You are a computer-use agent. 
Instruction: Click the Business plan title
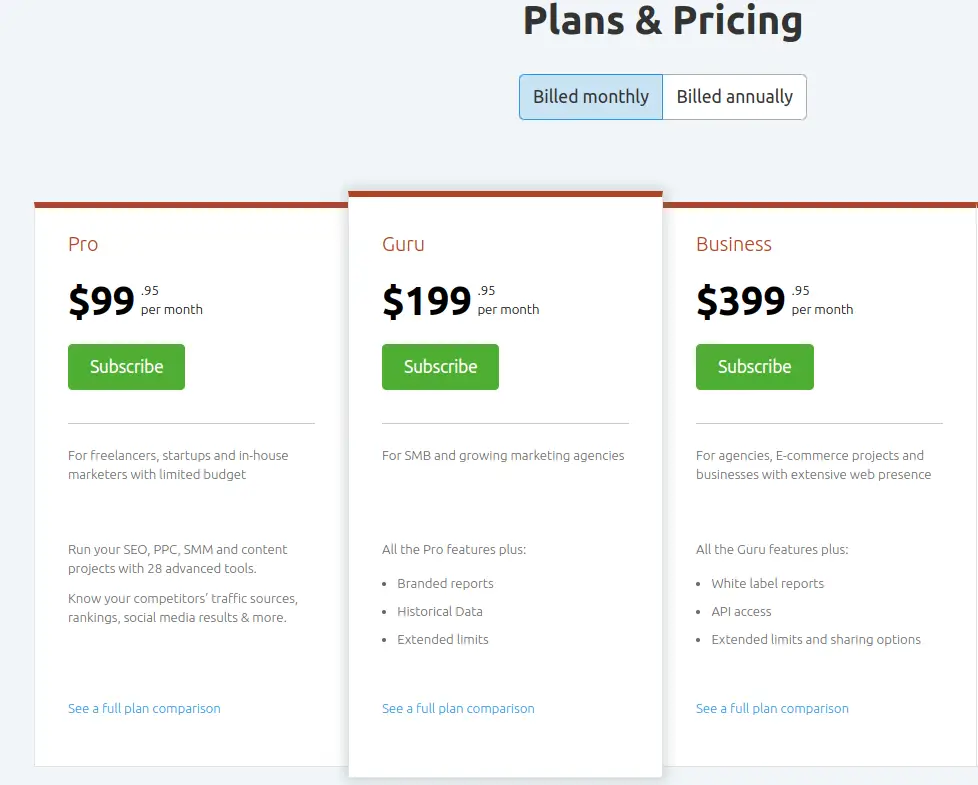click(734, 244)
